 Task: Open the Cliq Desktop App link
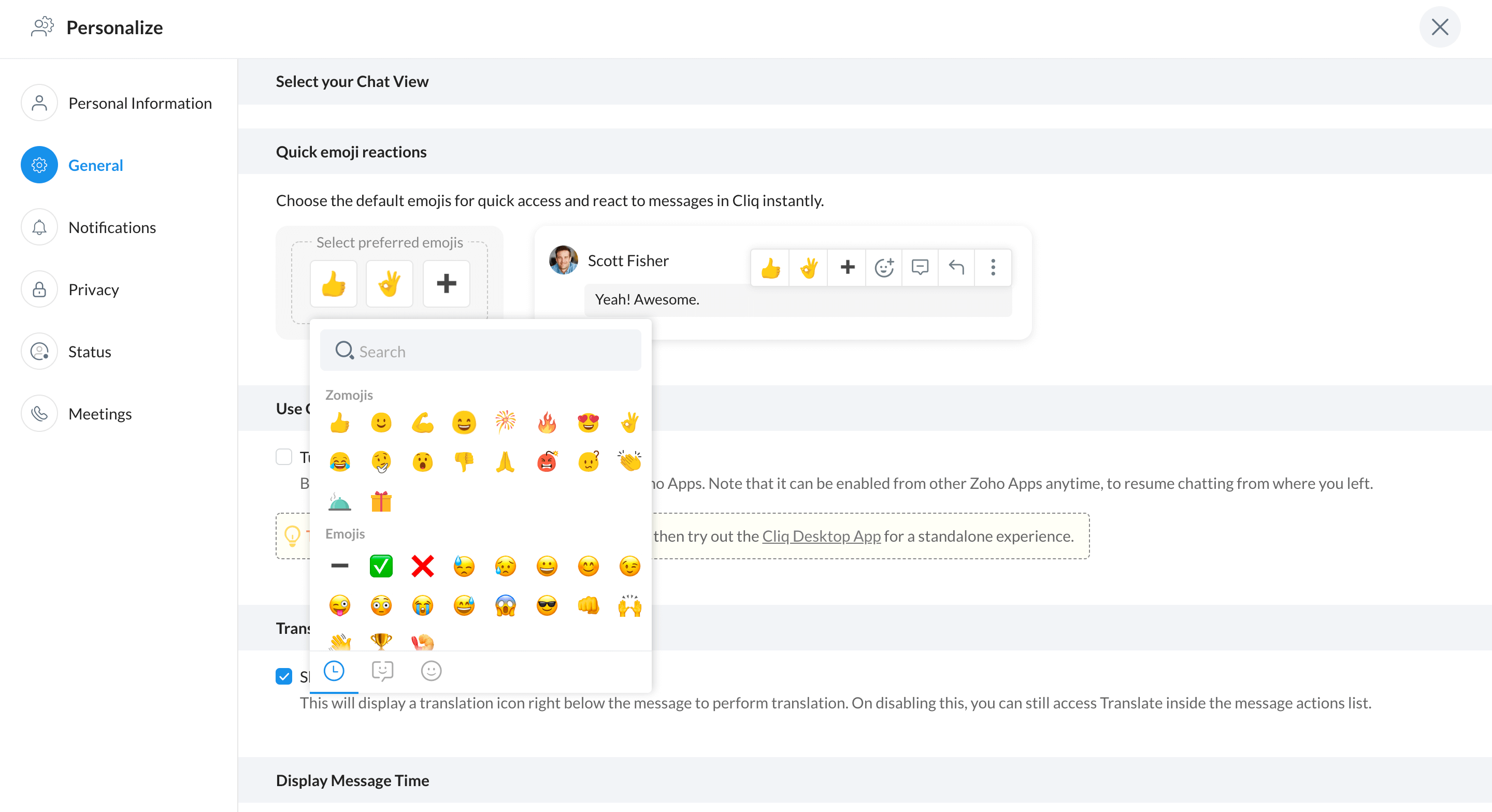click(x=821, y=536)
